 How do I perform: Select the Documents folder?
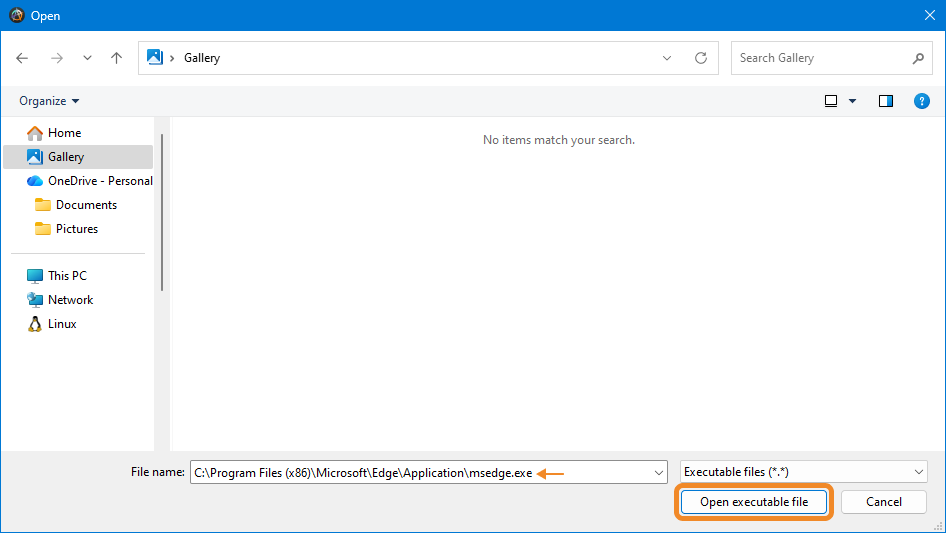tap(86, 205)
